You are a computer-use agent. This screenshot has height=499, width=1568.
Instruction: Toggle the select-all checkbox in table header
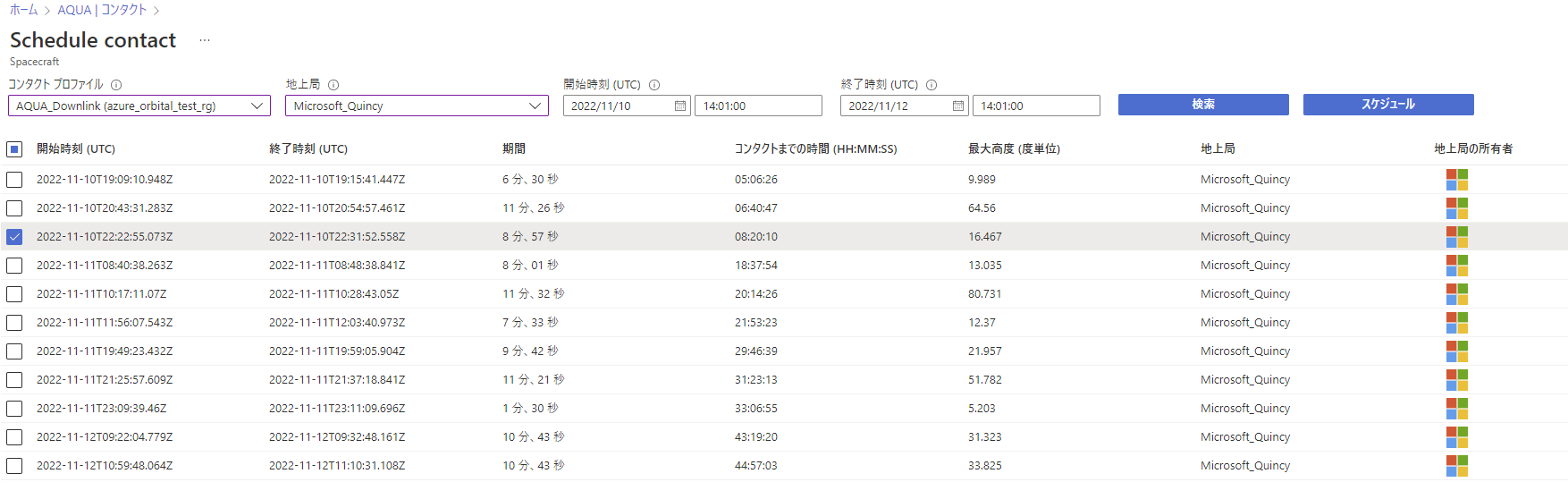14,149
